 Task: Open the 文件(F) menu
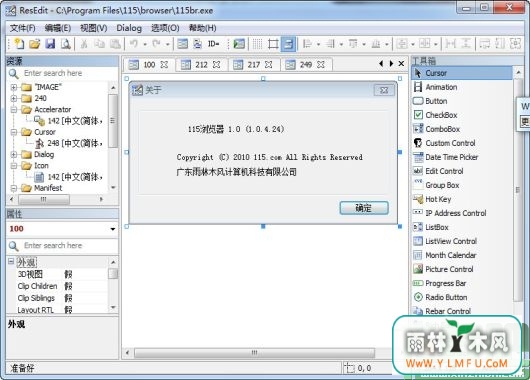[x=22, y=28]
